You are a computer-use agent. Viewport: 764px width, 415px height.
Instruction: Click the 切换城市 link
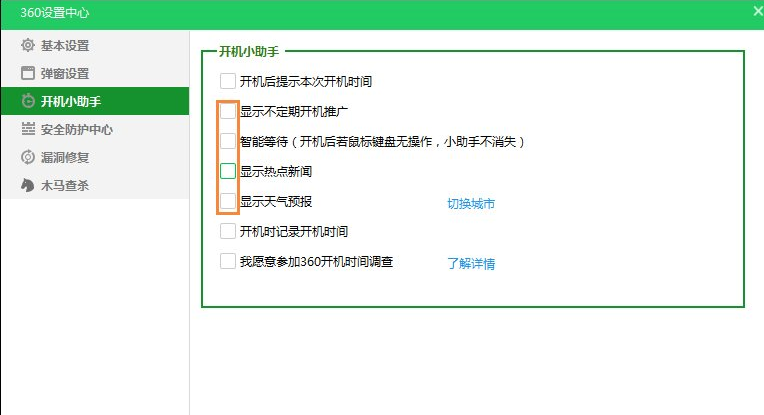(x=471, y=204)
